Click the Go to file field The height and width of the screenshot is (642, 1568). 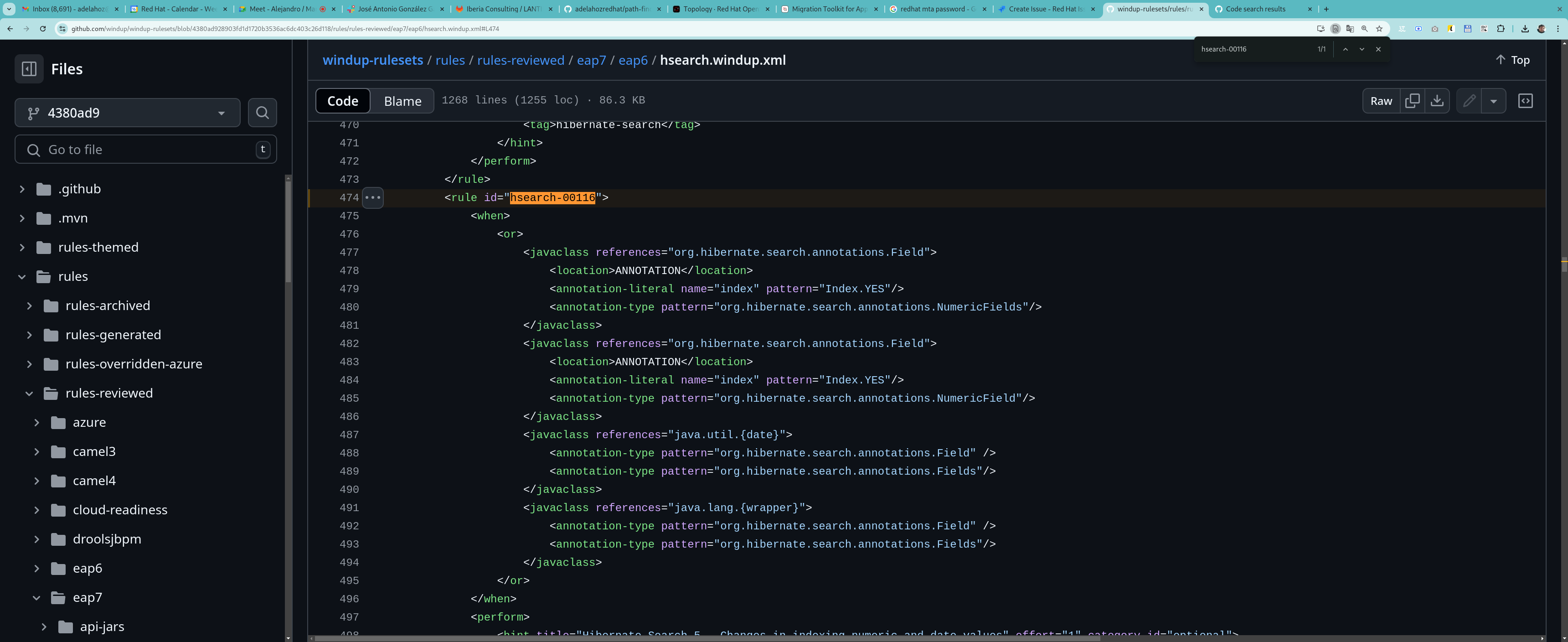click(146, 150)
